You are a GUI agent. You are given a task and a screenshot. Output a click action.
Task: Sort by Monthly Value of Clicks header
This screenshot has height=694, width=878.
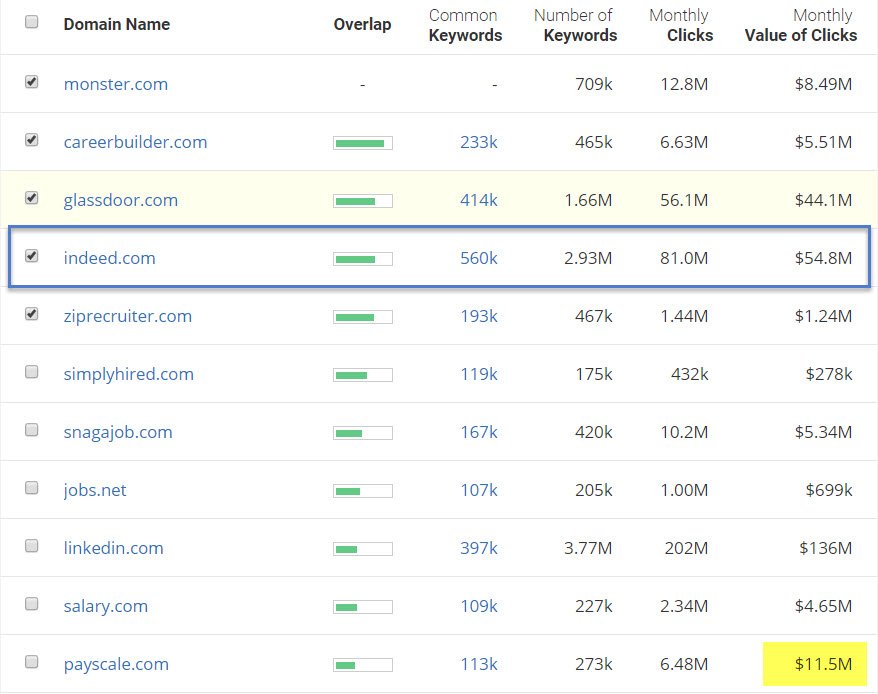pyautogui.click(x=801, y=25)
